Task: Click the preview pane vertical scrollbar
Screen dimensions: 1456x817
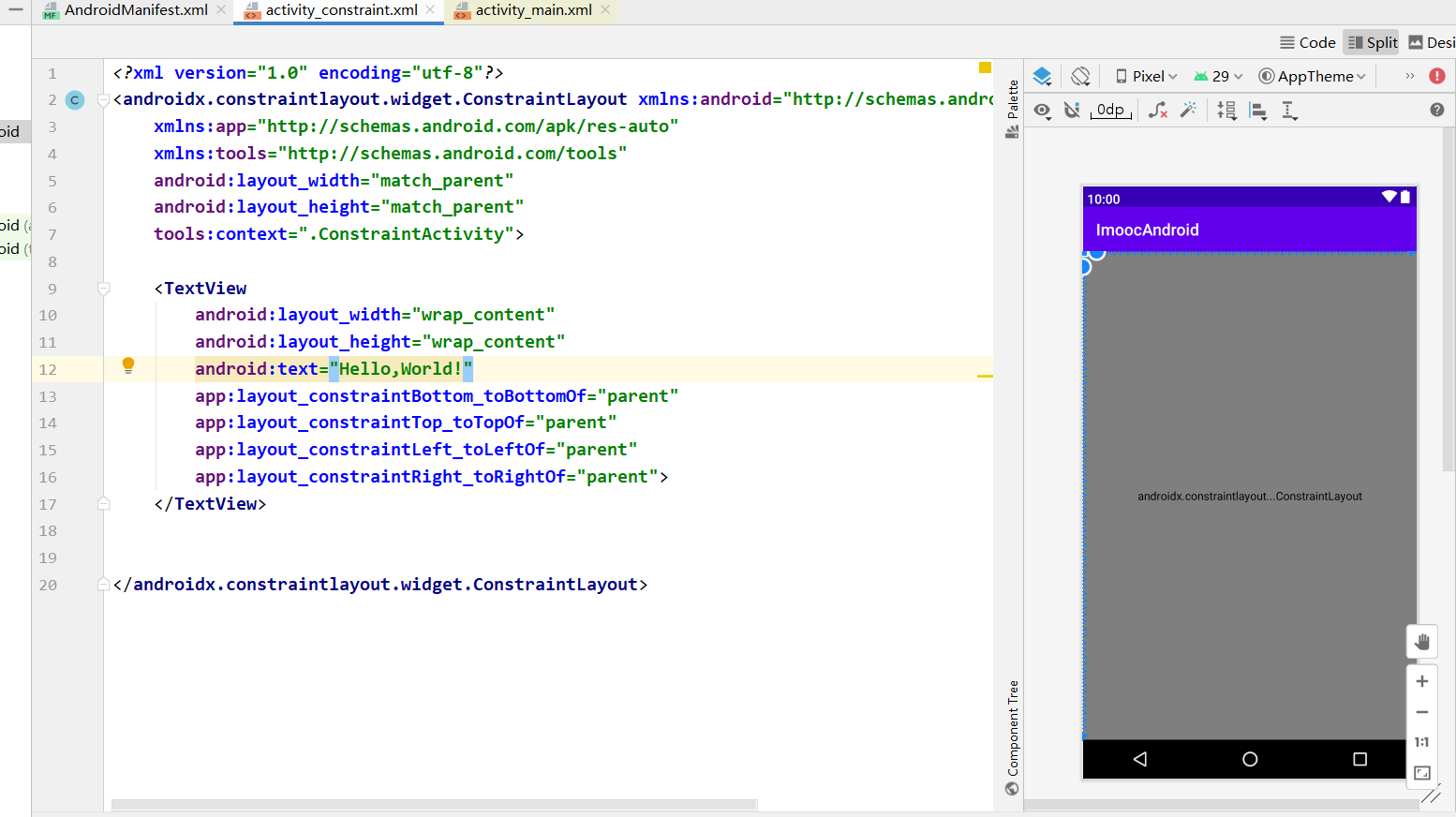Action: pyautogui.click(x=1449, y=300)
